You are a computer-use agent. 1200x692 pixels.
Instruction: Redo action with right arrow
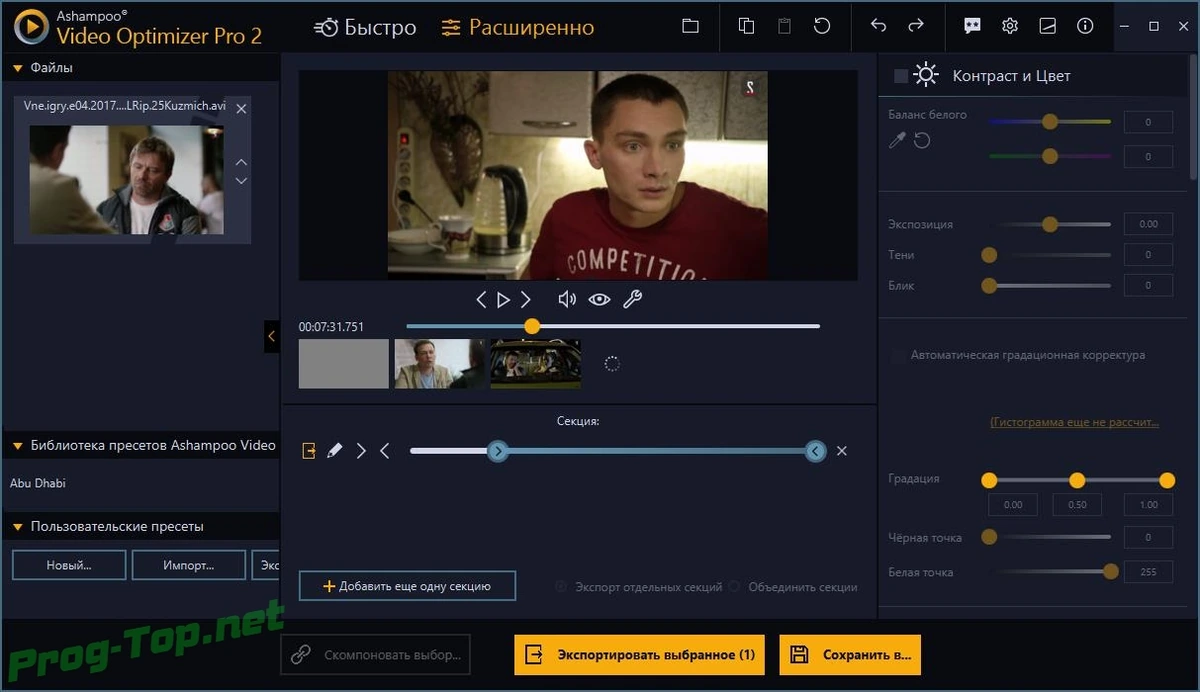pos(916,26)
